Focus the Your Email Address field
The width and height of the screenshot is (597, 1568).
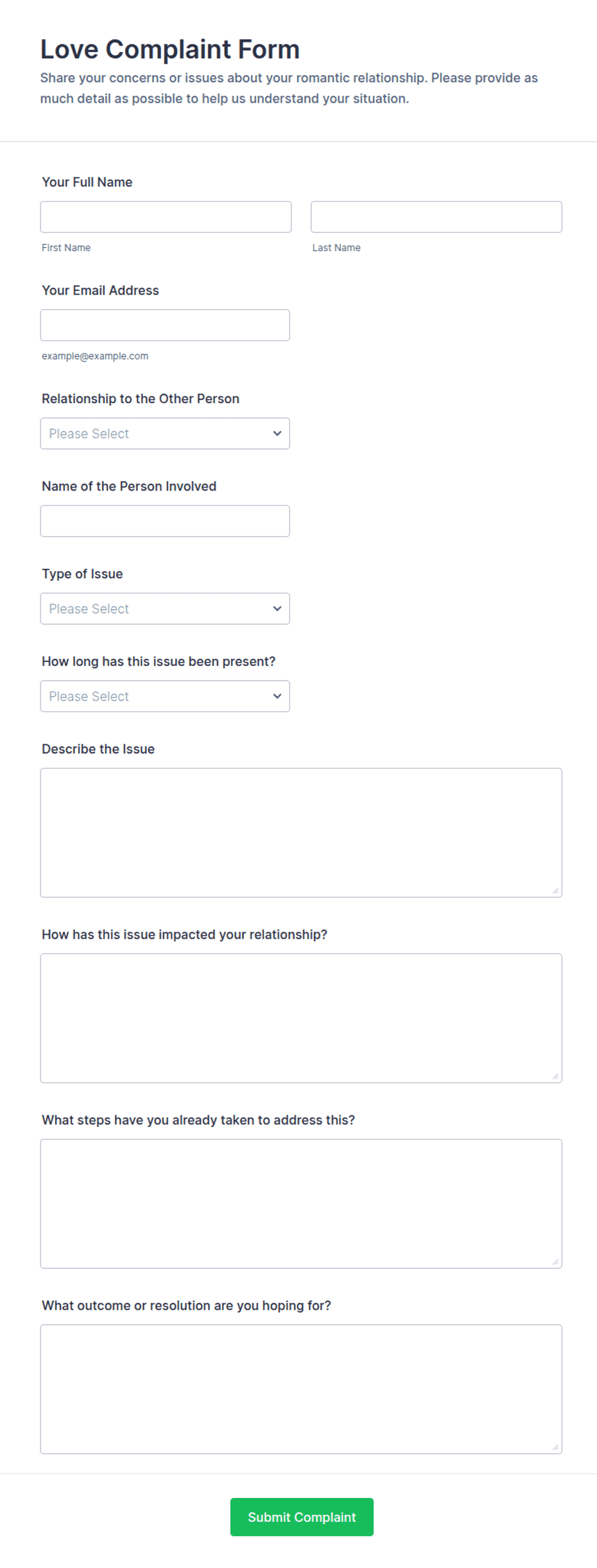[x=165, y=326]
